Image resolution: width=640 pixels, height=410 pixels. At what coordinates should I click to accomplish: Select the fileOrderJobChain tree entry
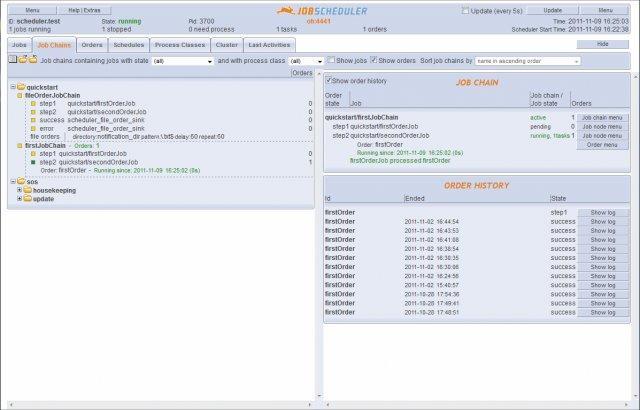click(53, 95)
